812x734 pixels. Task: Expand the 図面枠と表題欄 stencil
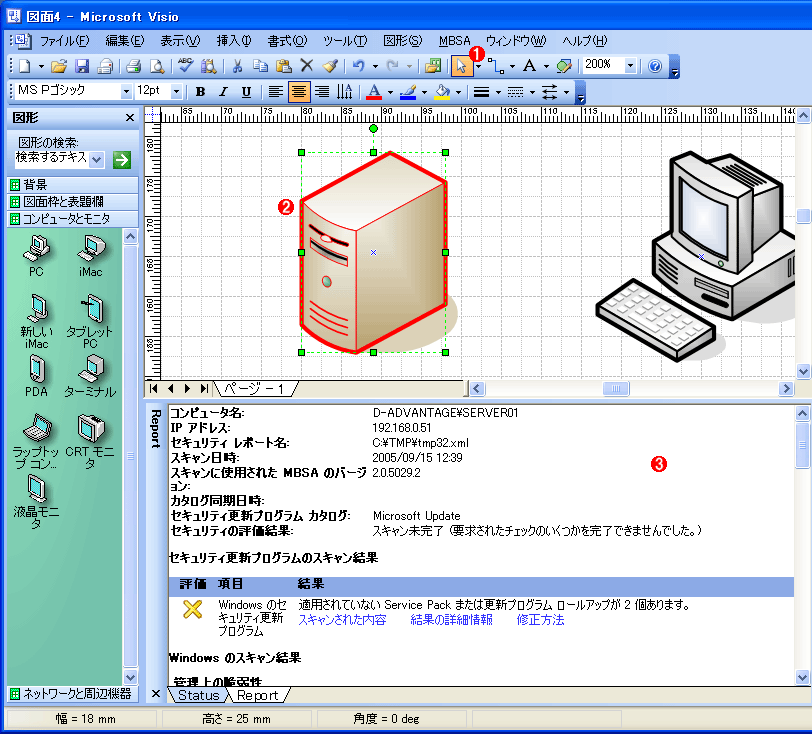tap(73, 202)
